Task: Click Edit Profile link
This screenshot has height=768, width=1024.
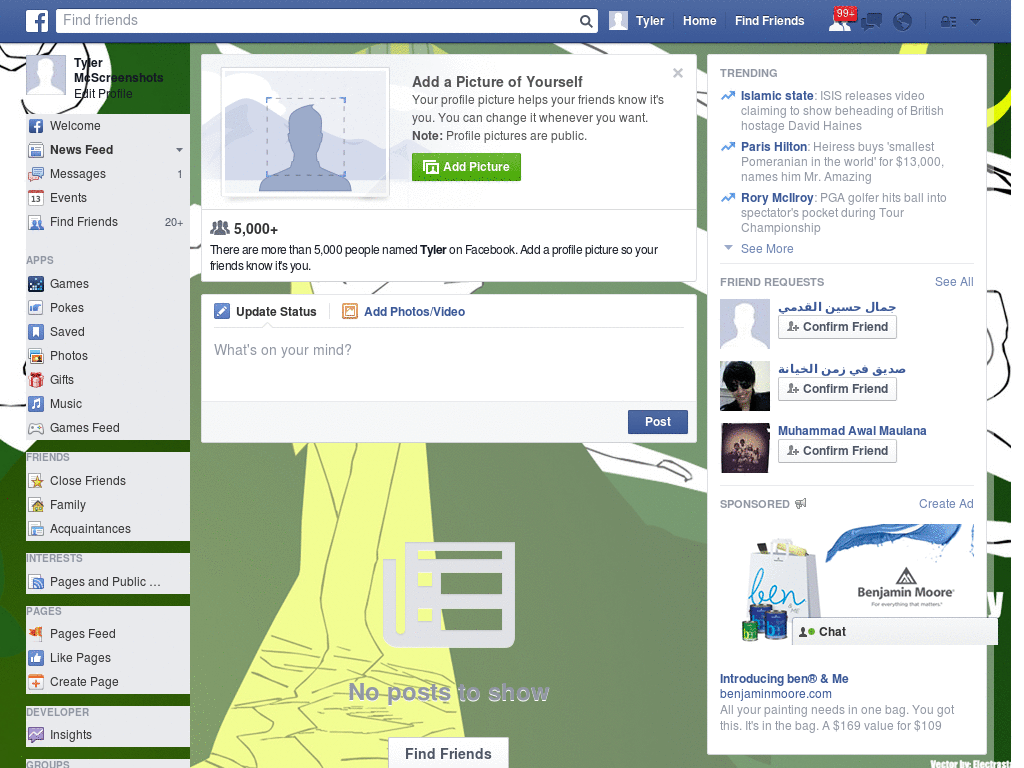Action: pos(103,93)
